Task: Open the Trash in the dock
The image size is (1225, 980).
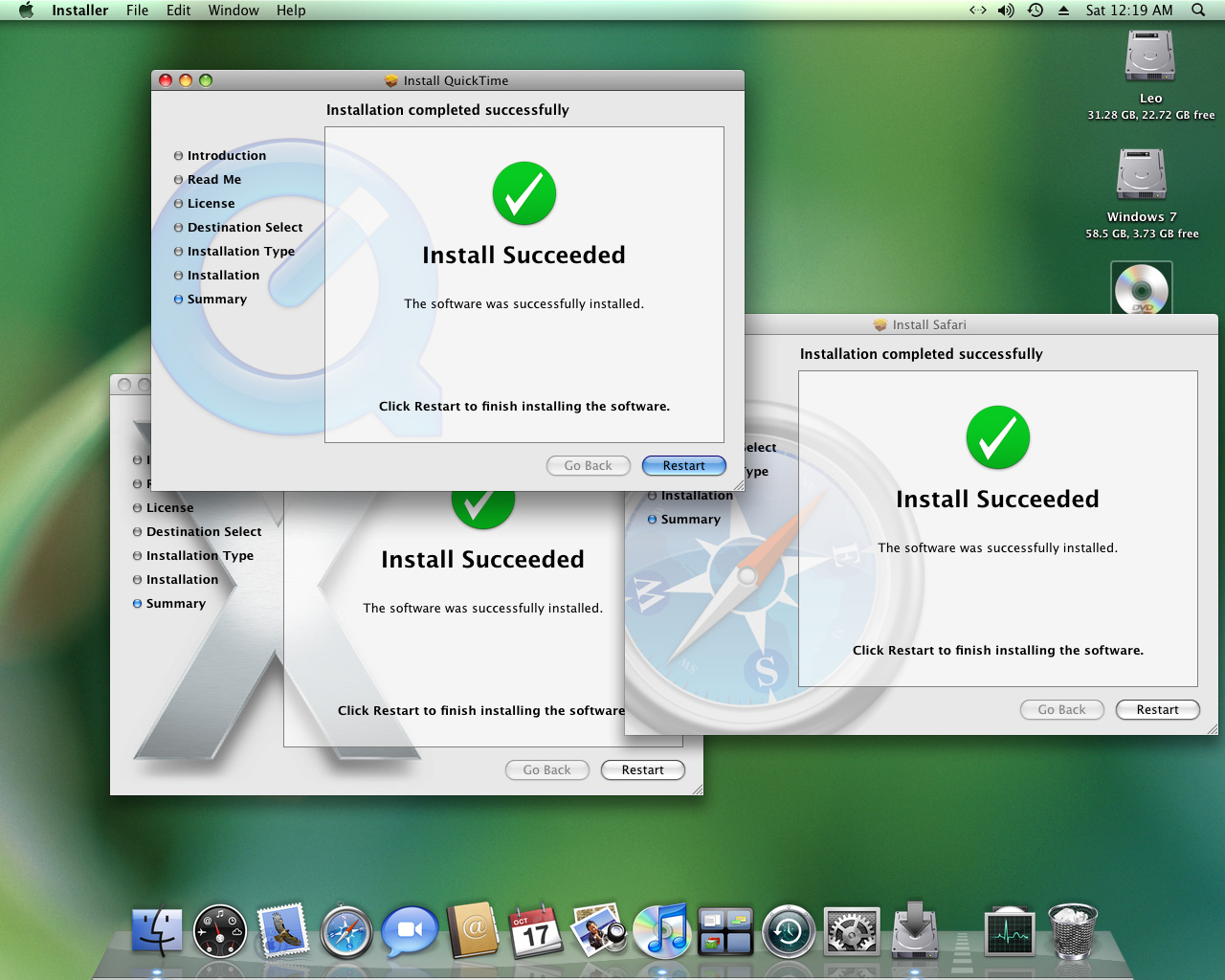Action: tap(1073, 931)
